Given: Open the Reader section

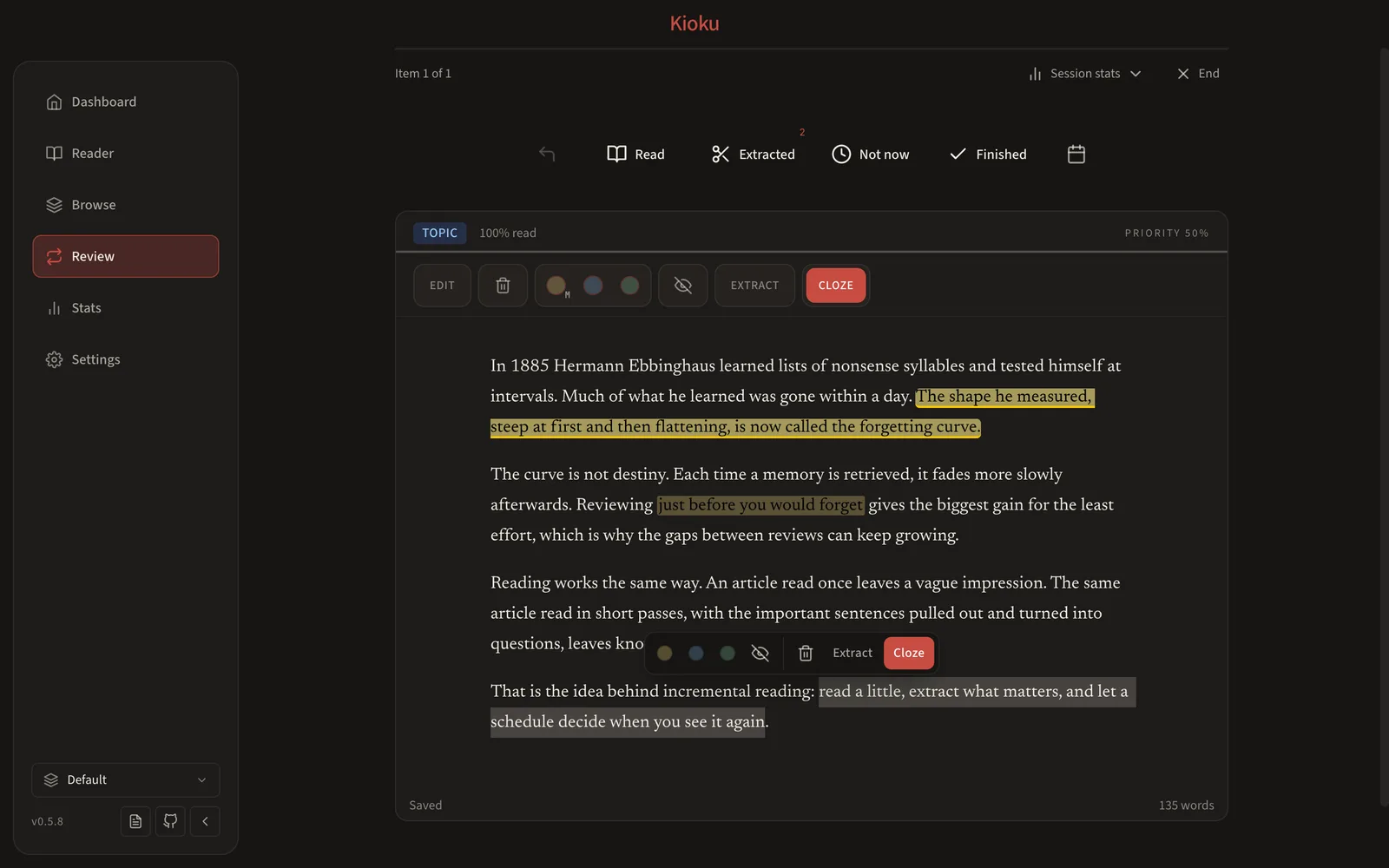Looking at the screenshot, I should [126, 153].
